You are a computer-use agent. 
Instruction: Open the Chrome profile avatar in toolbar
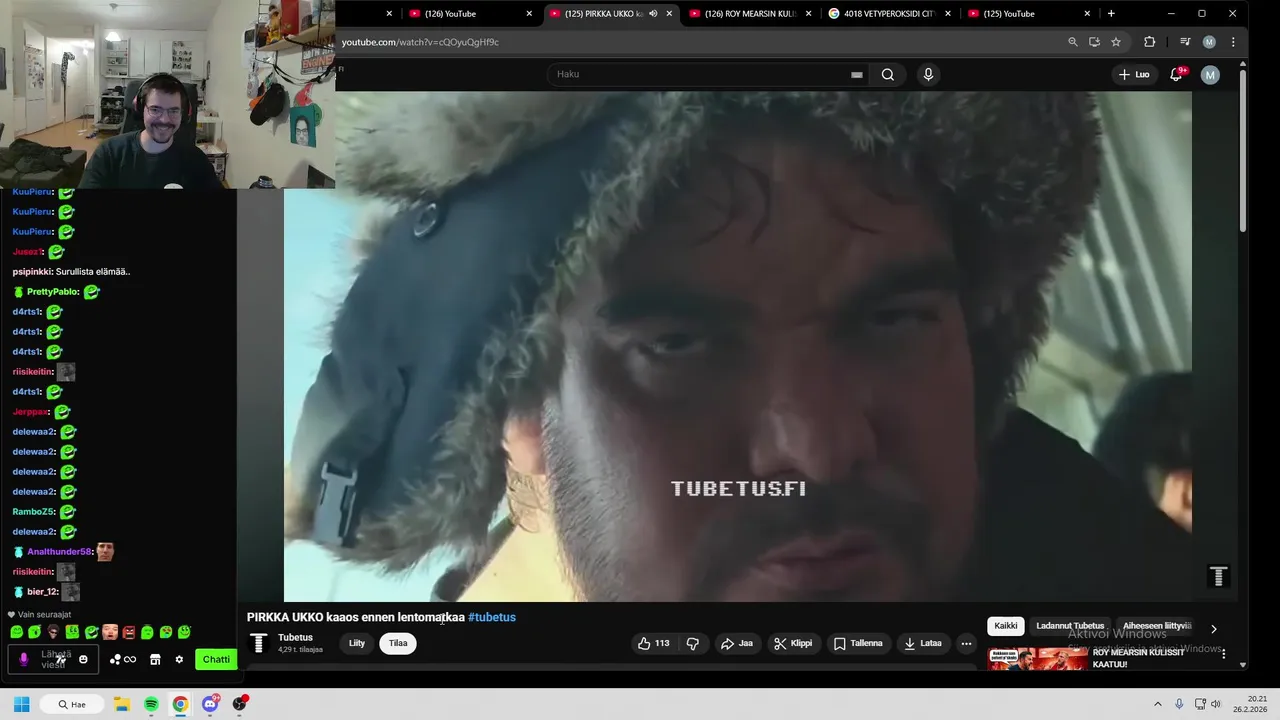pos(1209,42)
